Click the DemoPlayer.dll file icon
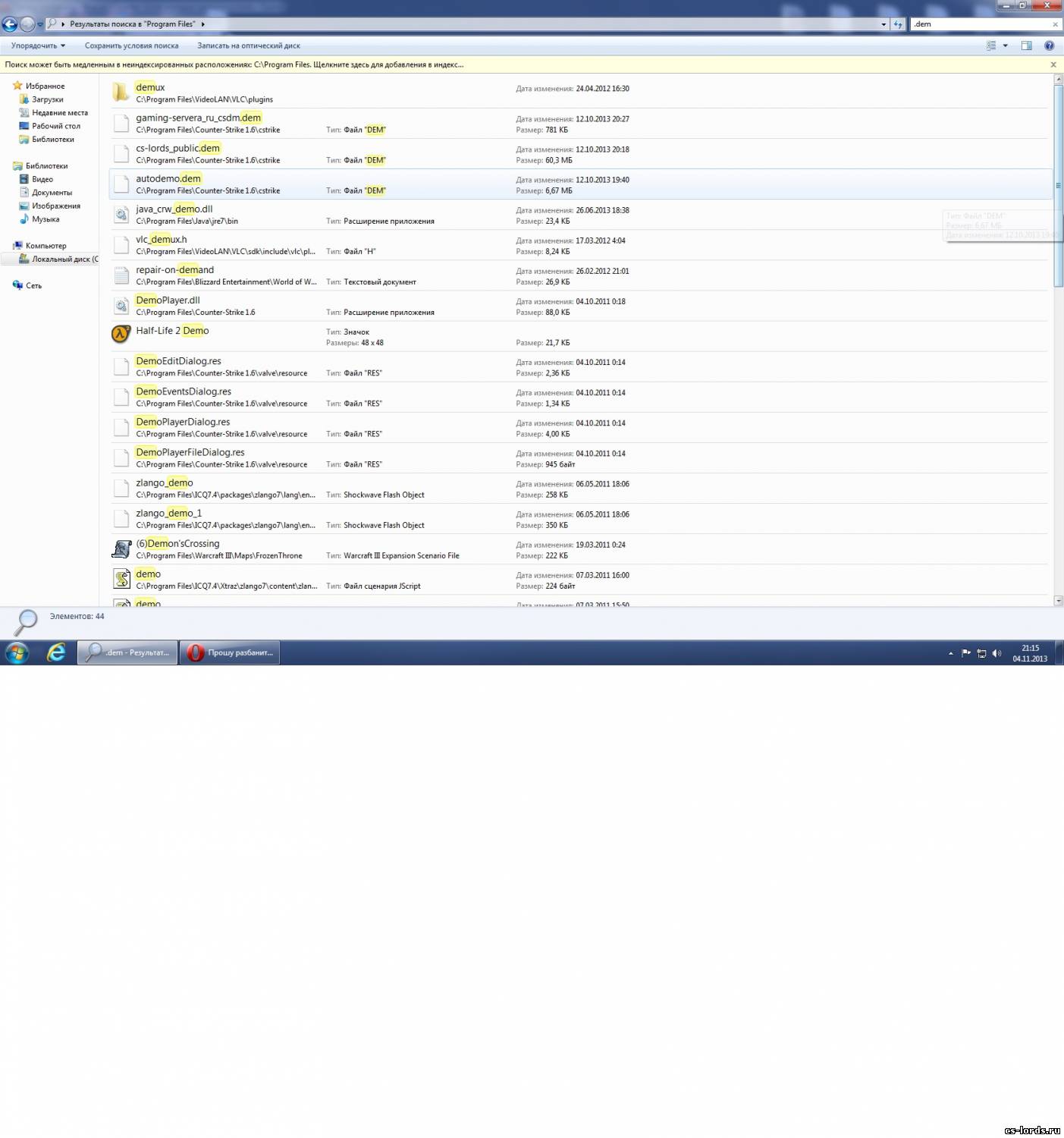Image resolution: width=1064 pixels, height=1138 pixels. (121, 306)
